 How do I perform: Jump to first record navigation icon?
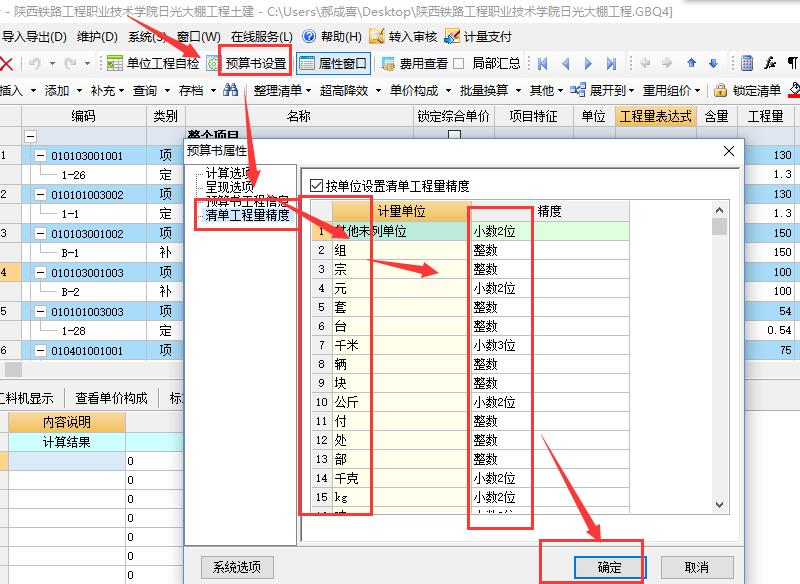pyautogui.click(x=542, y=63)
